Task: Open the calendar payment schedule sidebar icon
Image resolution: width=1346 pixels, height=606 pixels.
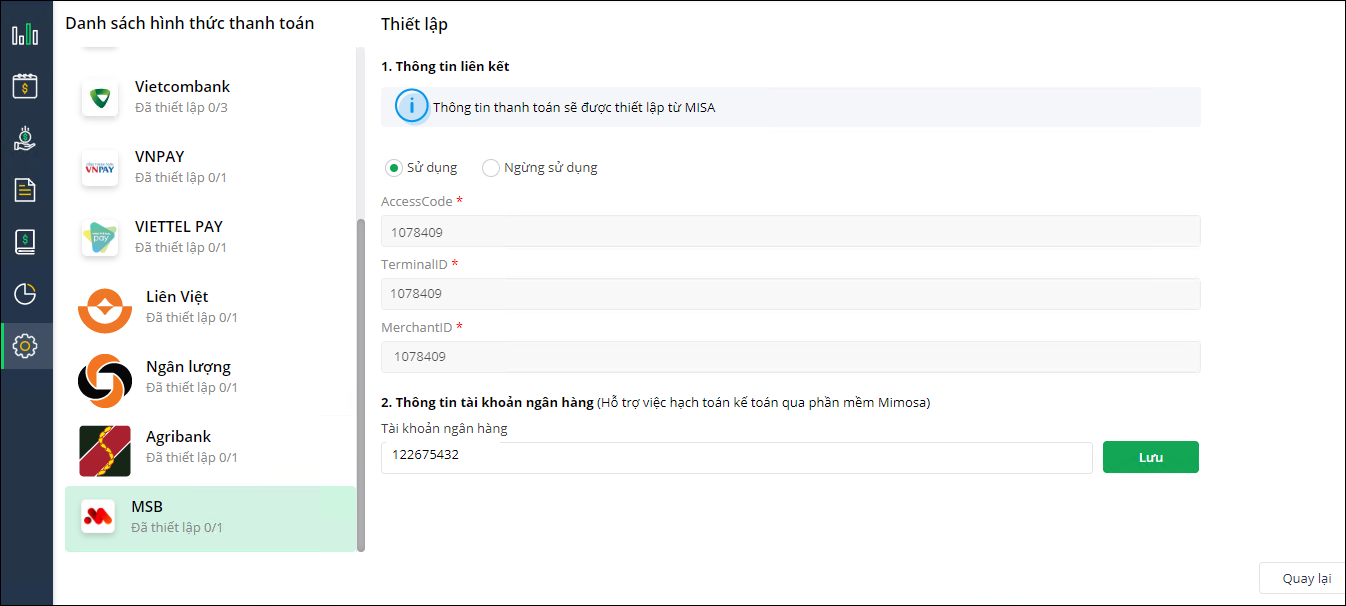Action: click(x=25, y=86)
